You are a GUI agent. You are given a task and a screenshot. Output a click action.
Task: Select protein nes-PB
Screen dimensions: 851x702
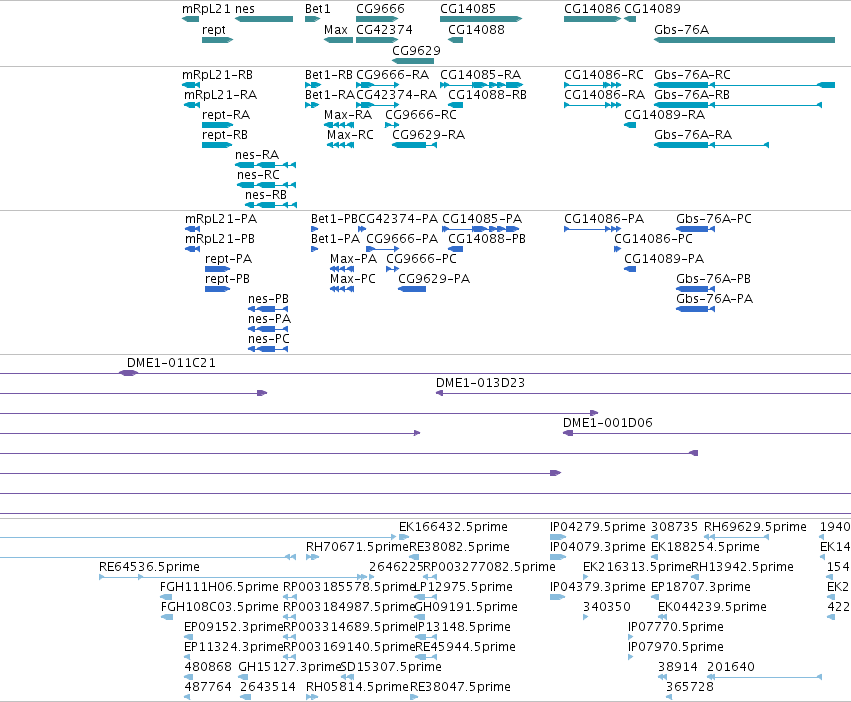[x=268, y=299]
